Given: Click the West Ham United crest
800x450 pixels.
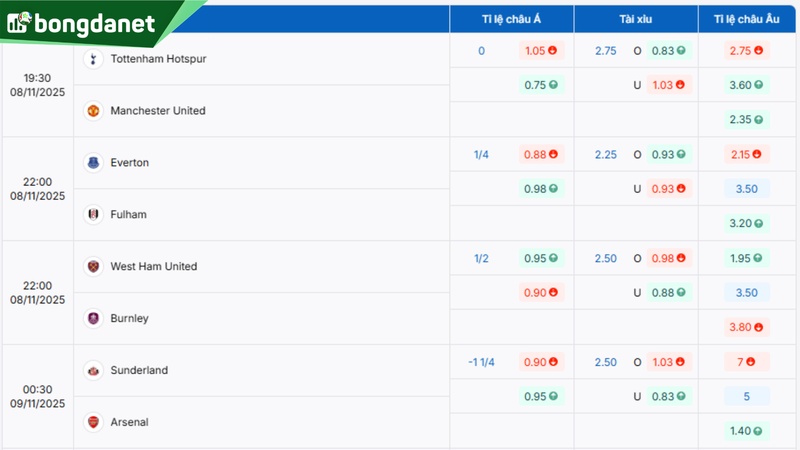Looking at the screenshot, I should coord(93,267).
